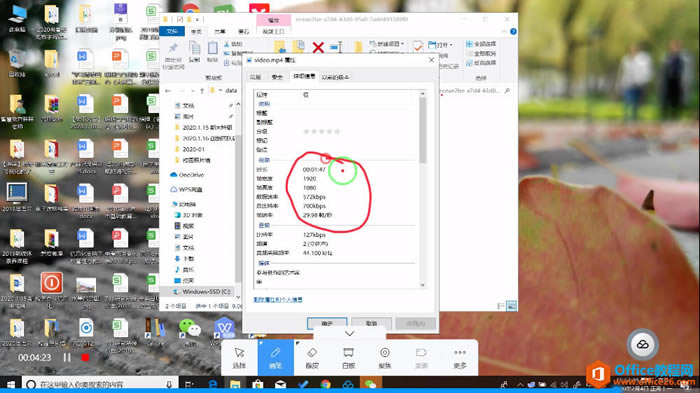Viewport: 700px width, 393px height.
Task: Click the remove properties and personal information link
Action: tap(278, 300)
